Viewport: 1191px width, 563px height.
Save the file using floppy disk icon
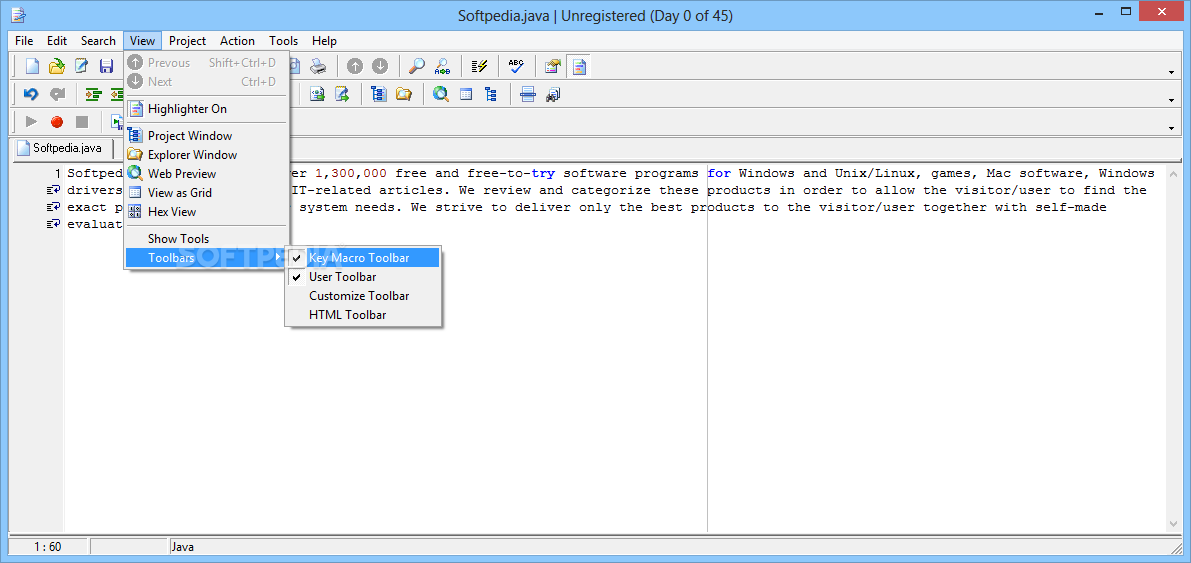pos(106,66)
